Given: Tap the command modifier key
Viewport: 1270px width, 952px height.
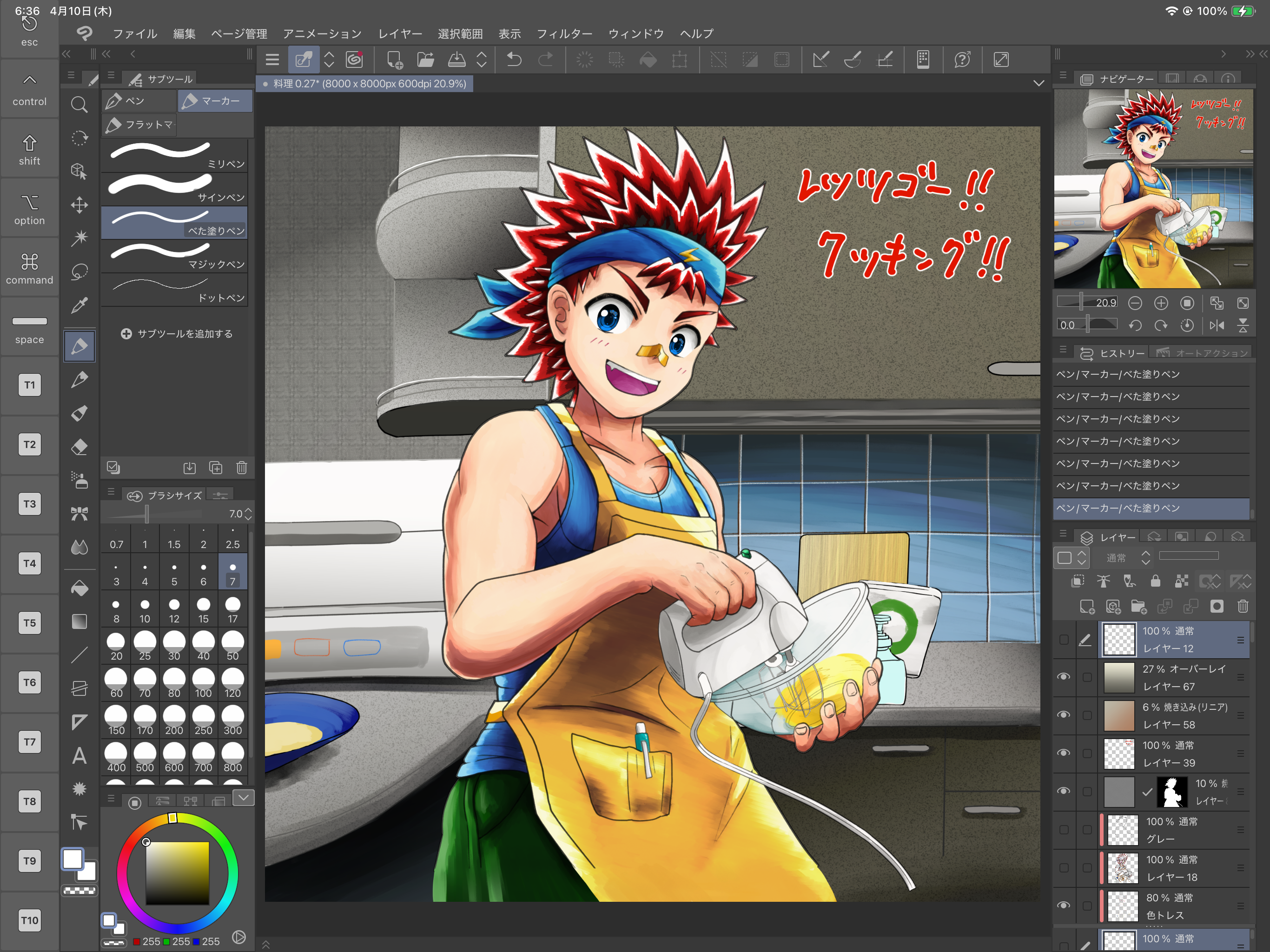Looking at the screenshot, I should pyautogui.click(x=29, y=269).
